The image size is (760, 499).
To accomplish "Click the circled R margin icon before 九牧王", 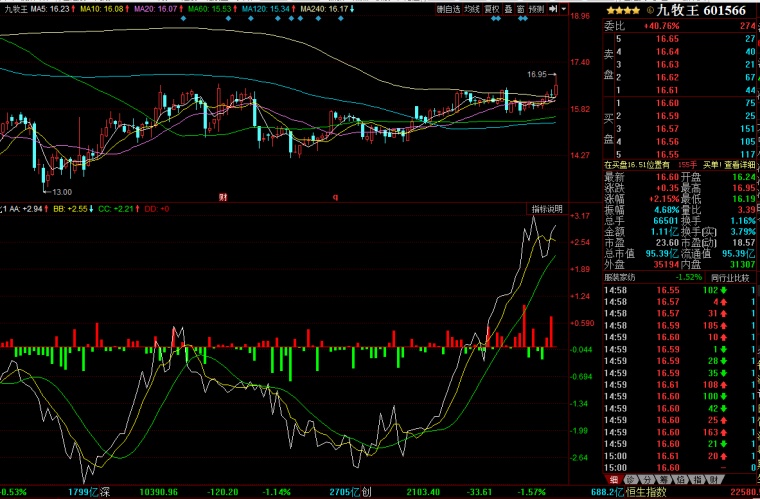I will coord(650,11).
